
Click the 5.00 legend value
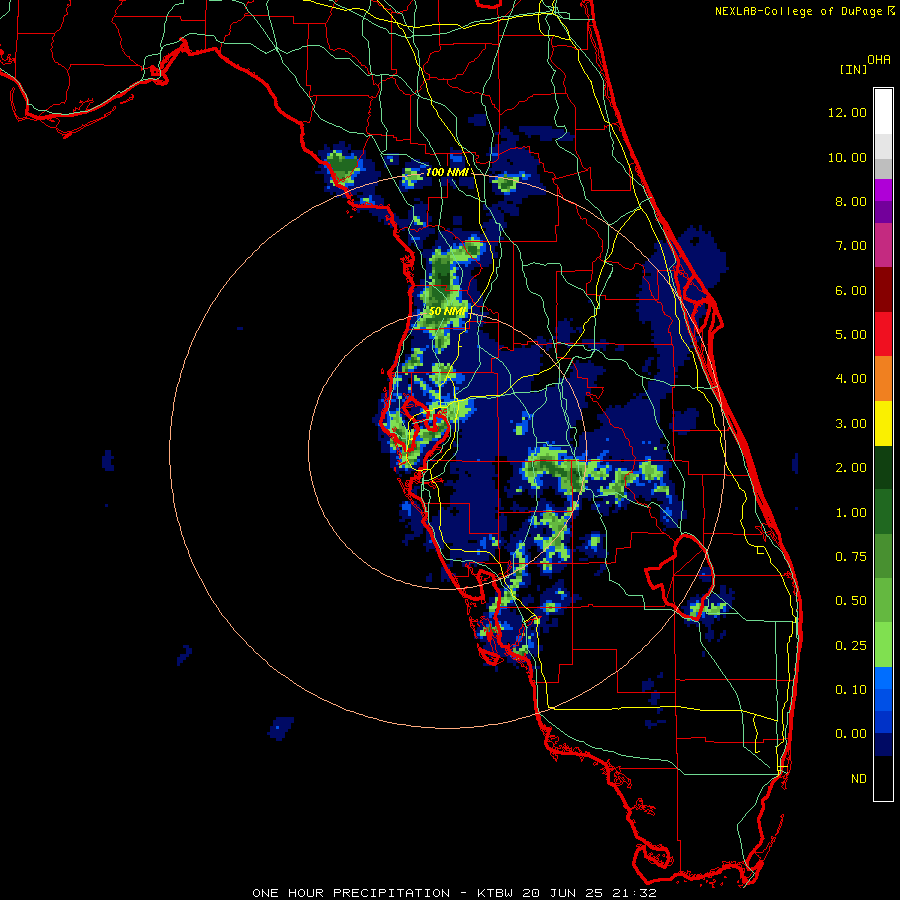click(851, 335)
